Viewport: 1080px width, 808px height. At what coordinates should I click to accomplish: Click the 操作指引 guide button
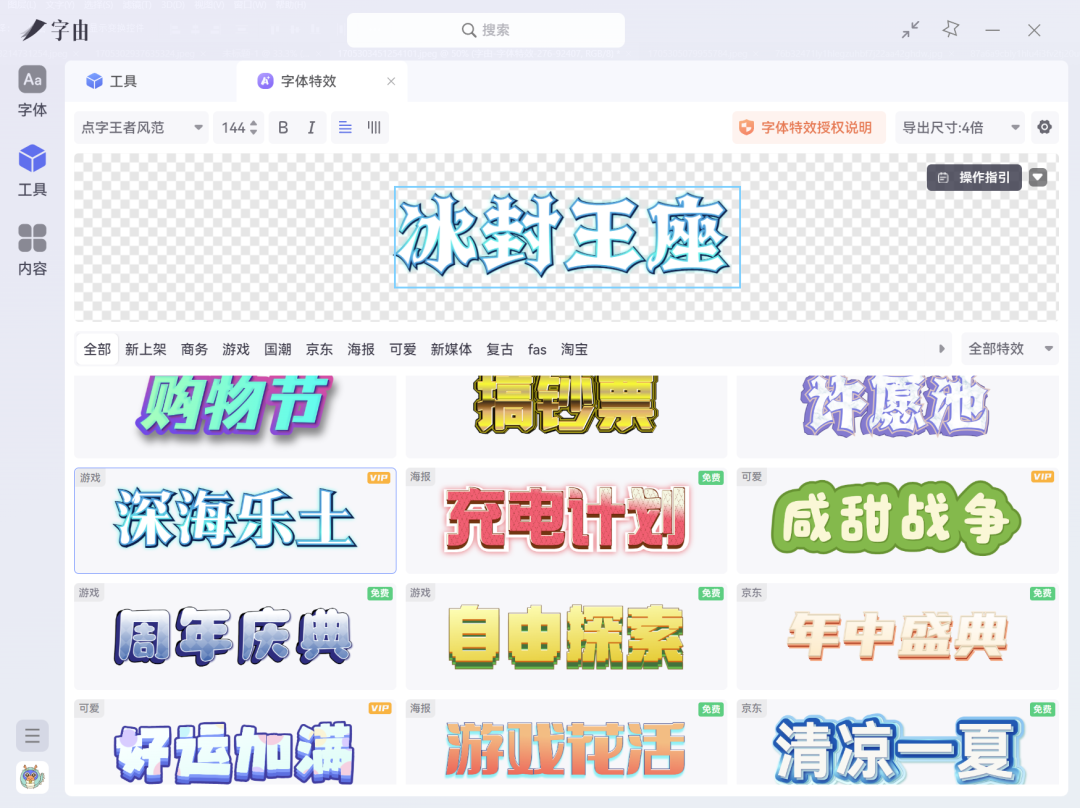[974, 178]
